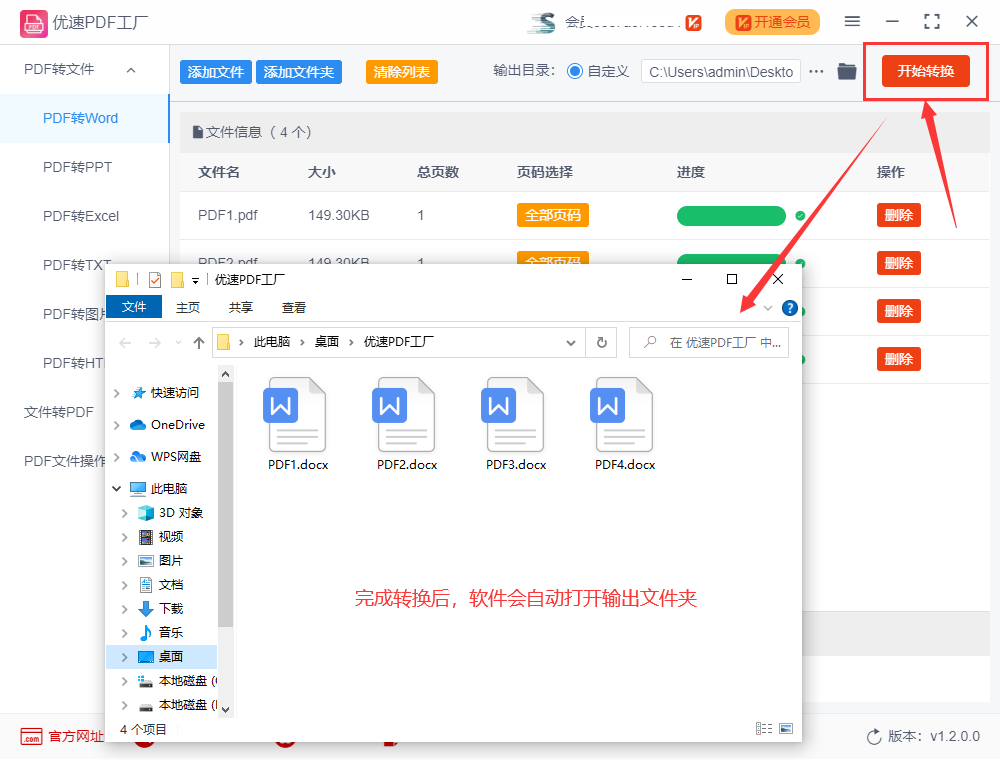Toggle fullscreen icon in app title bar

[932, 21]
